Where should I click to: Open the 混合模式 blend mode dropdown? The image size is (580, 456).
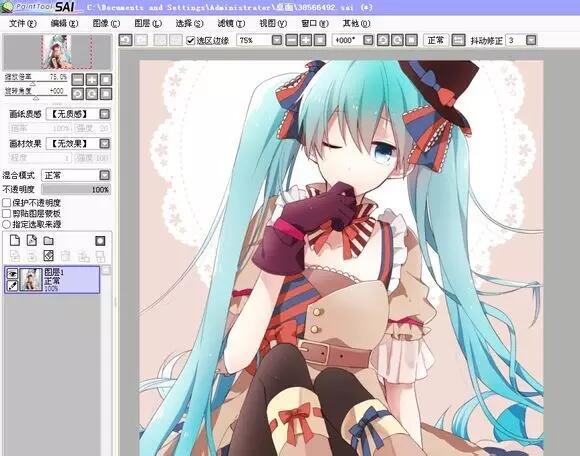[105, 175]
